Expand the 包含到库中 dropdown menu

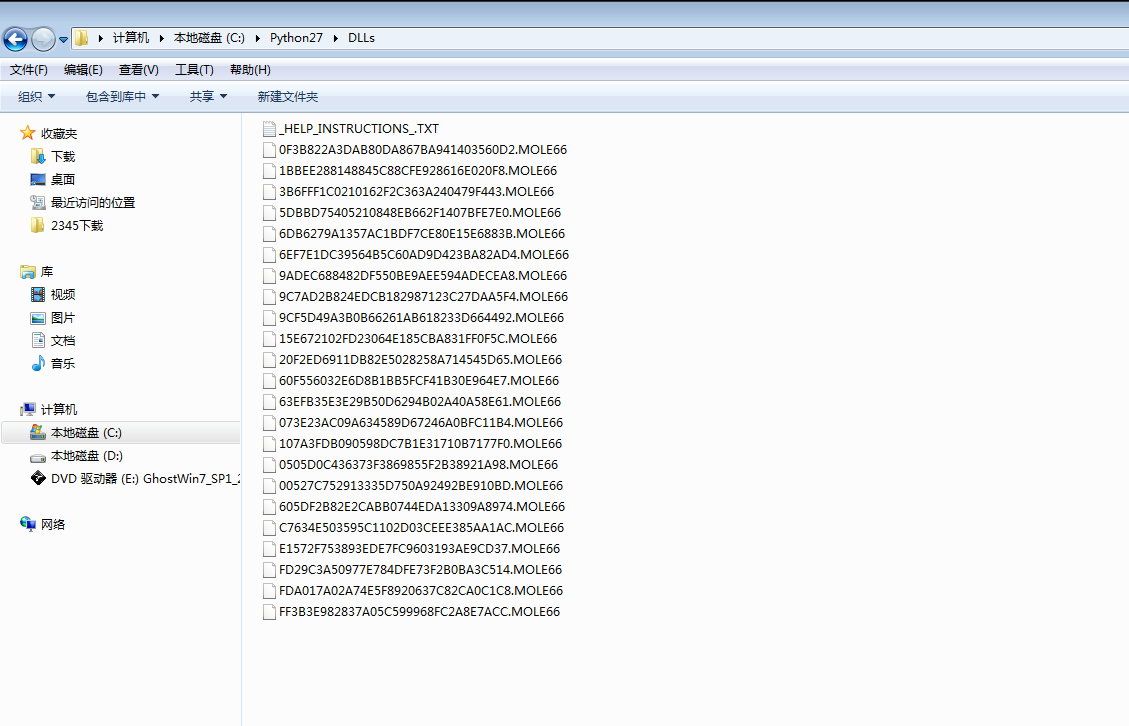tap(122, 97)
